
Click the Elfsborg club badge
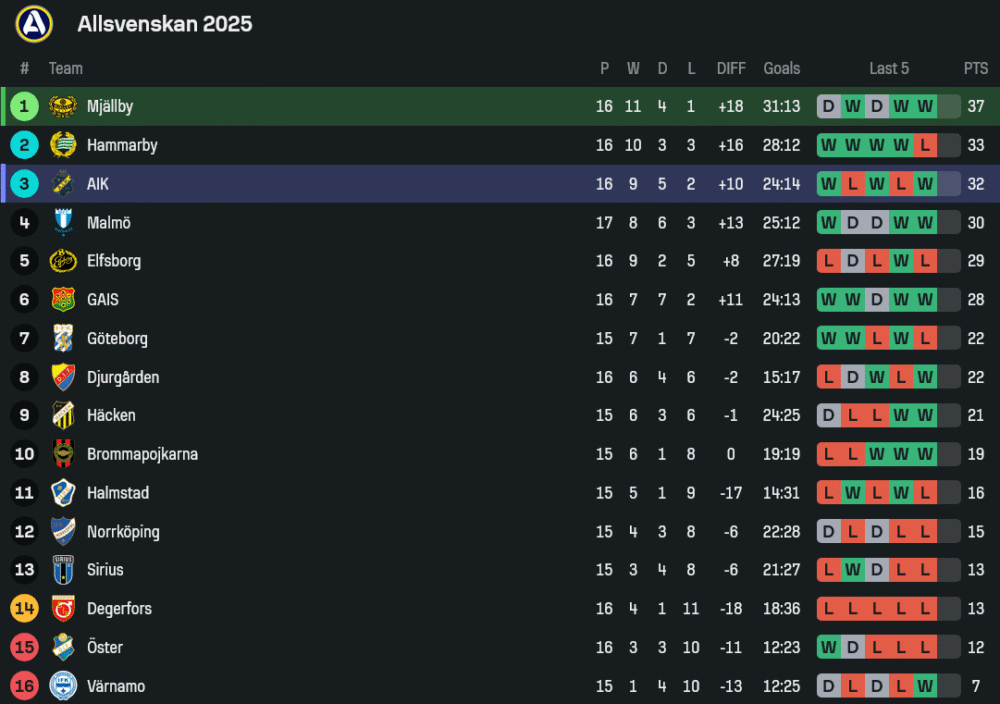coord(63,261)
